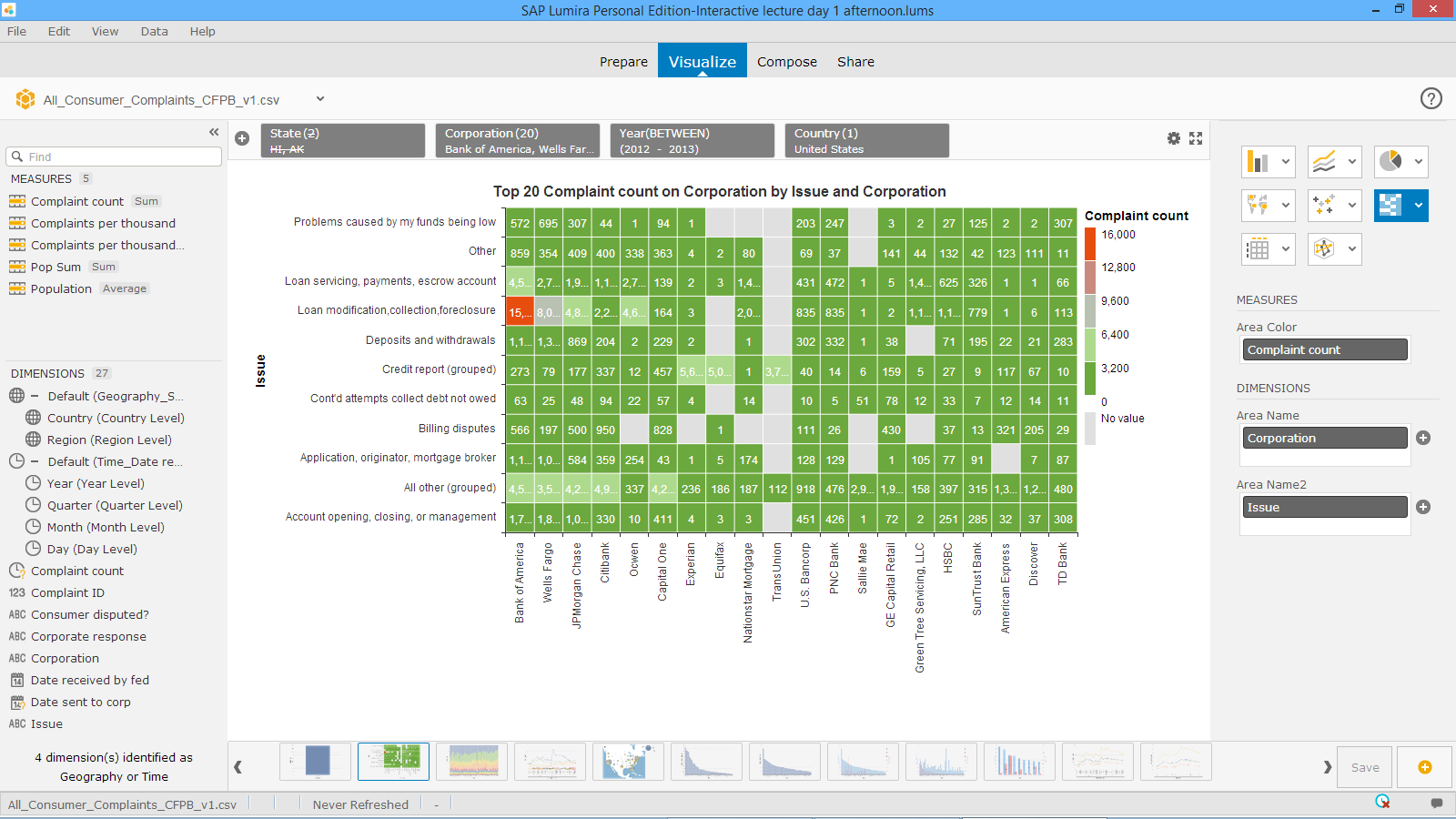Pick the scatter plot chart icon
This screenshot has height=819, width=1456.
[1324, 205]
